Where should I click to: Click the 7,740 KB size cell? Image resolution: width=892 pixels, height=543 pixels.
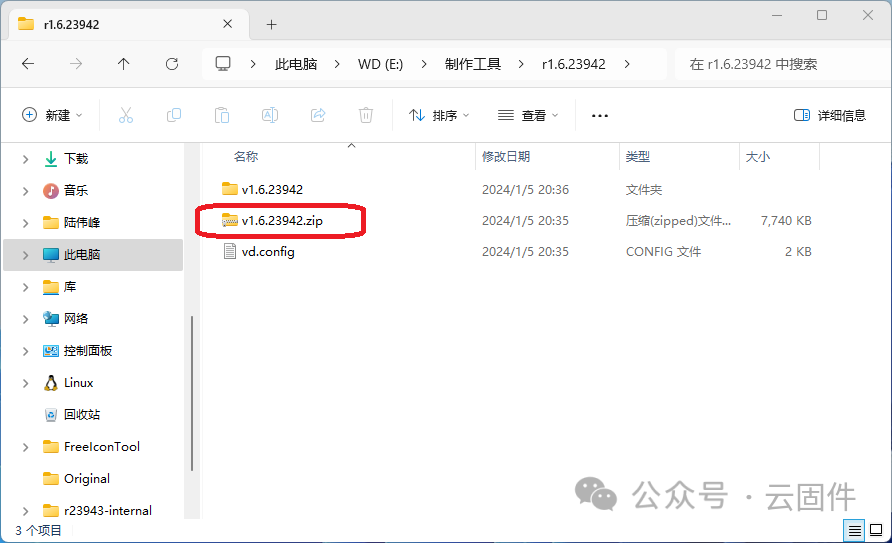[x=786, y=221]
